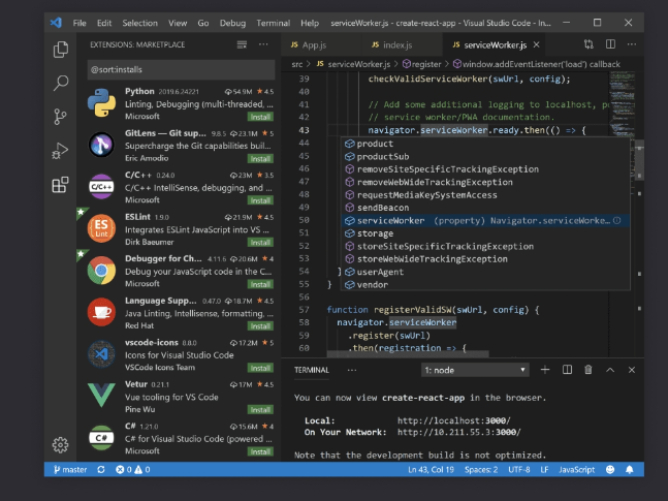
Task: Install the vscode-icons extension
Action: [260, 368]
